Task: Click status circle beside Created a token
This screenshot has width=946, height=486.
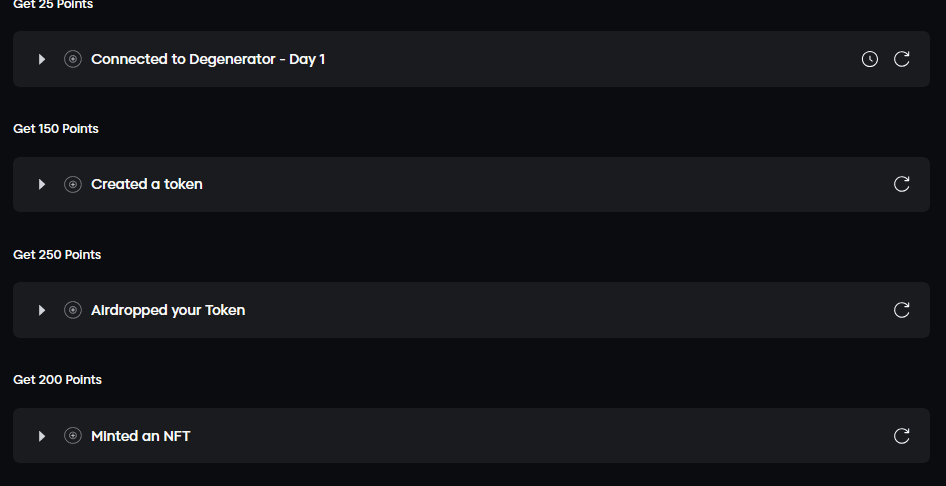Action: pyautogui.click(x=73, y=184)
